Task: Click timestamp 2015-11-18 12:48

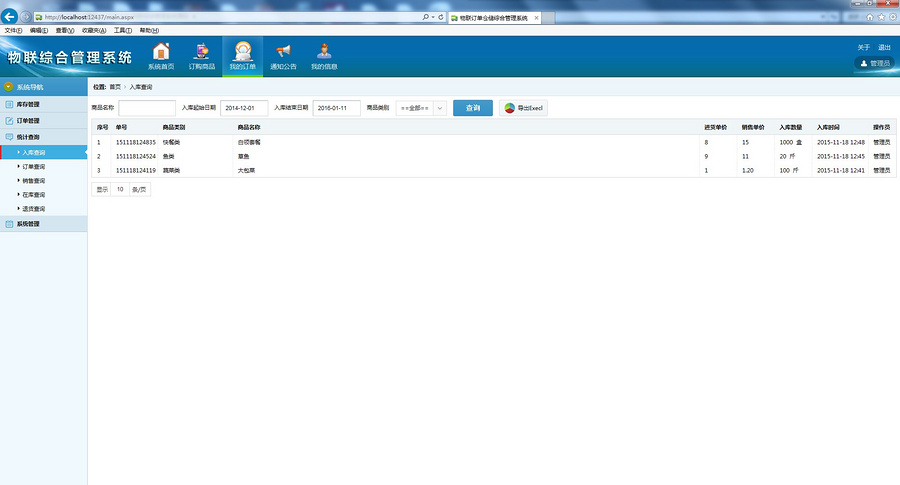Action: (x=841, y=142)
